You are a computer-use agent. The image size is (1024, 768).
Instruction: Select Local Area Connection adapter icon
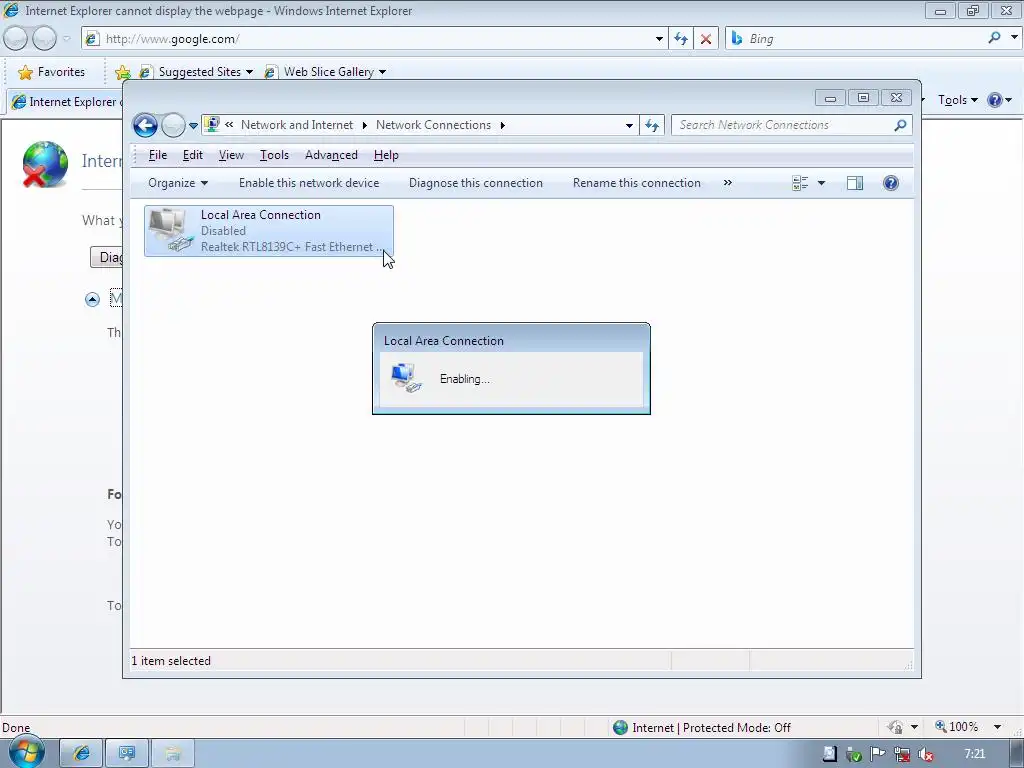click(x=170, y=230)
